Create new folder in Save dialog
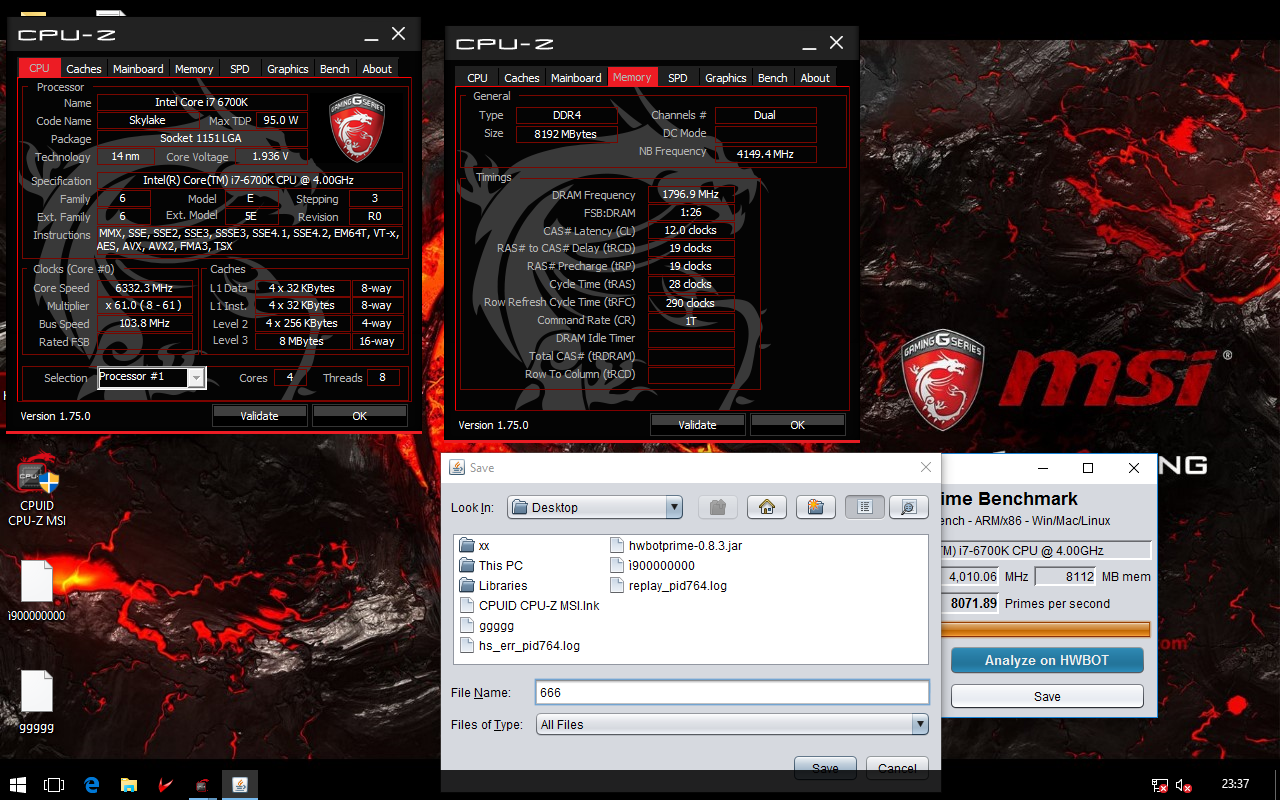This screenshot has height=800, width=1280. coord(815,507)
